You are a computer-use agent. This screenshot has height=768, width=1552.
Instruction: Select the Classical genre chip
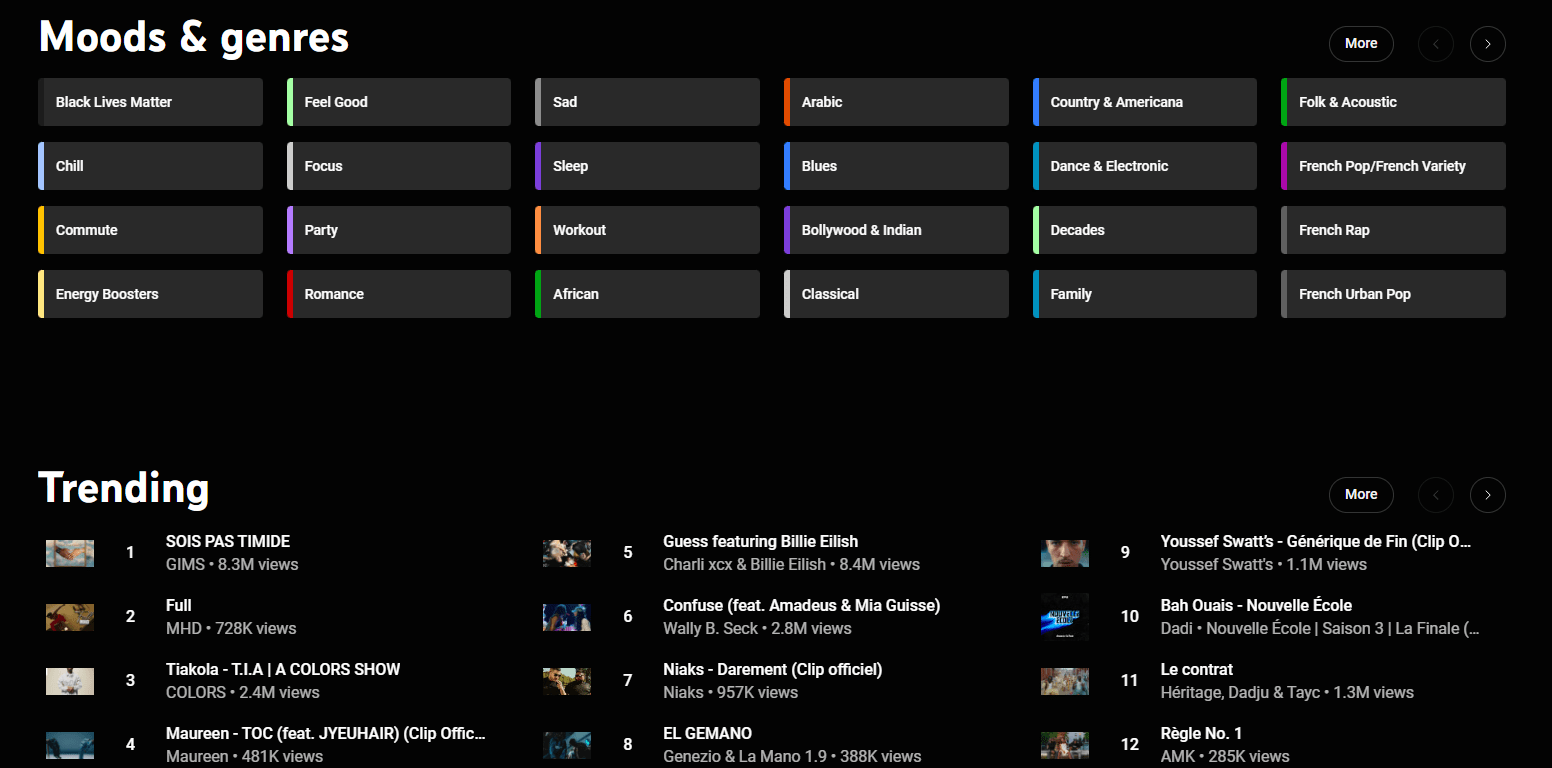coord(895,294)
